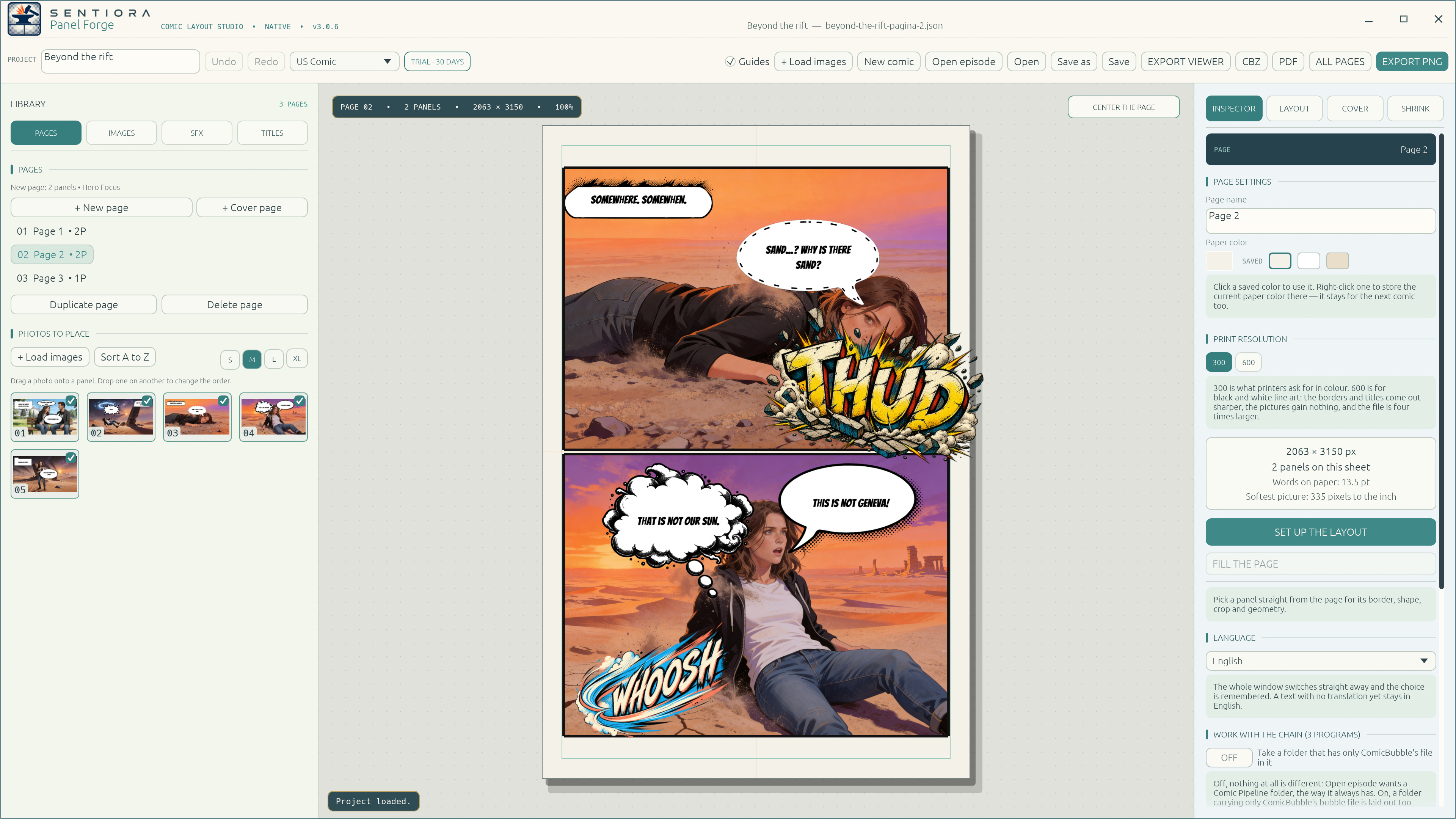Open the US Comic format dropdown

click(x=344, y=61)
